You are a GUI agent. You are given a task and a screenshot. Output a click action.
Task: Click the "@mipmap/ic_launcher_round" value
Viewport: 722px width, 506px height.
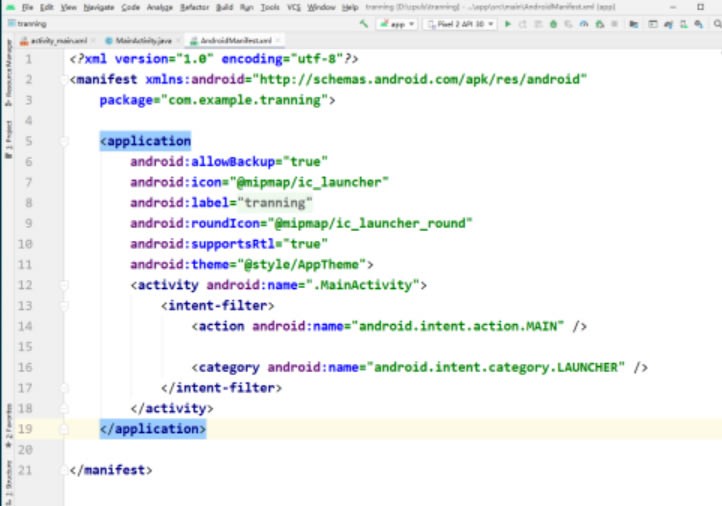pos(370,224)
